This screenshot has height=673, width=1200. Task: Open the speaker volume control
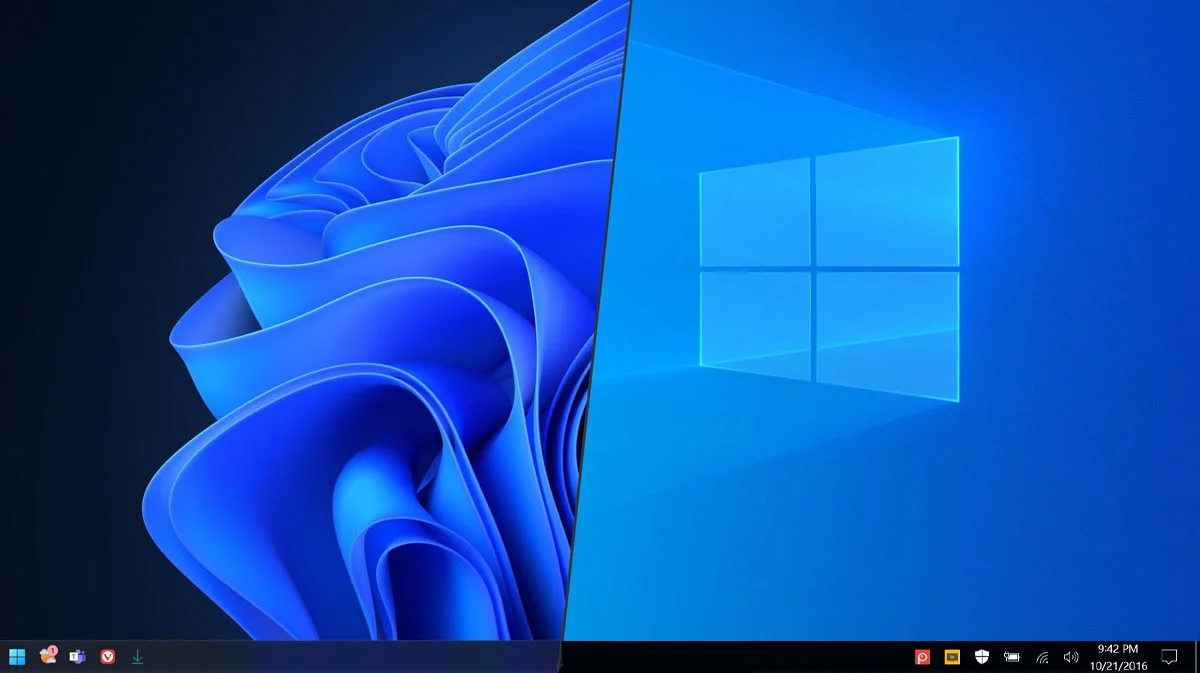(x=1071, y=657)
